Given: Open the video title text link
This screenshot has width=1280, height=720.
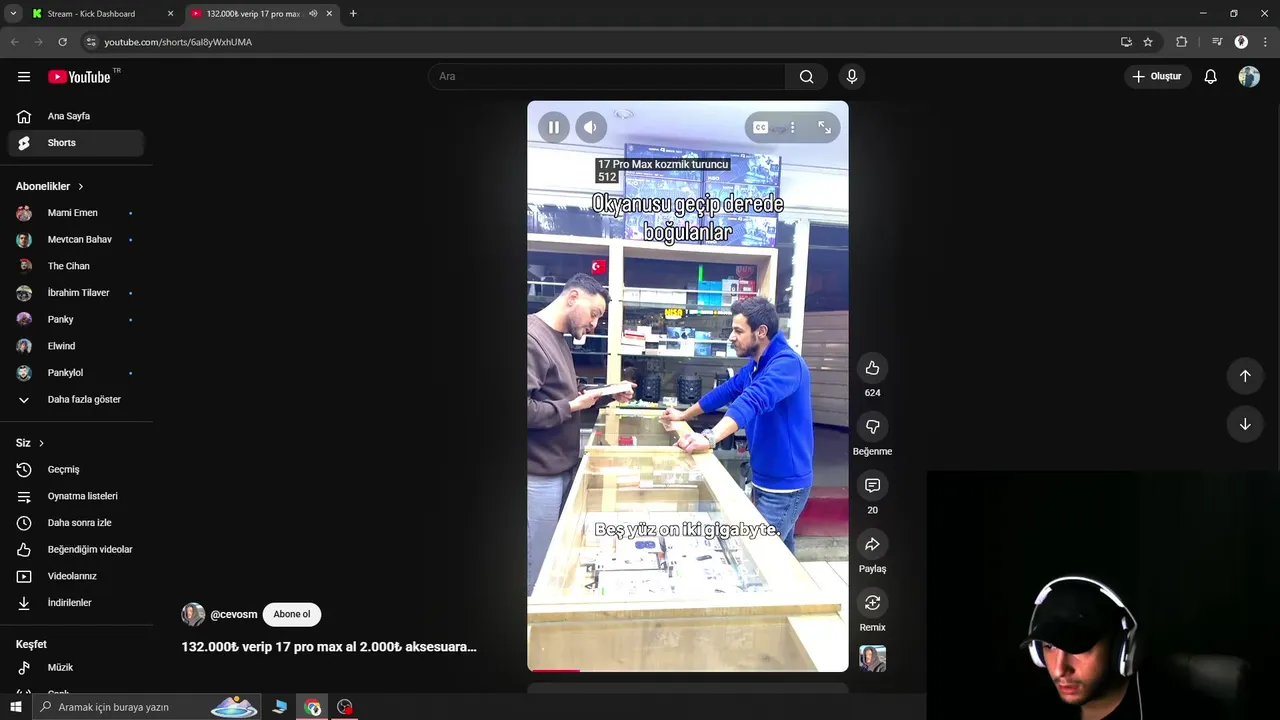Looking at the screenshot, I should click(329, 647).
